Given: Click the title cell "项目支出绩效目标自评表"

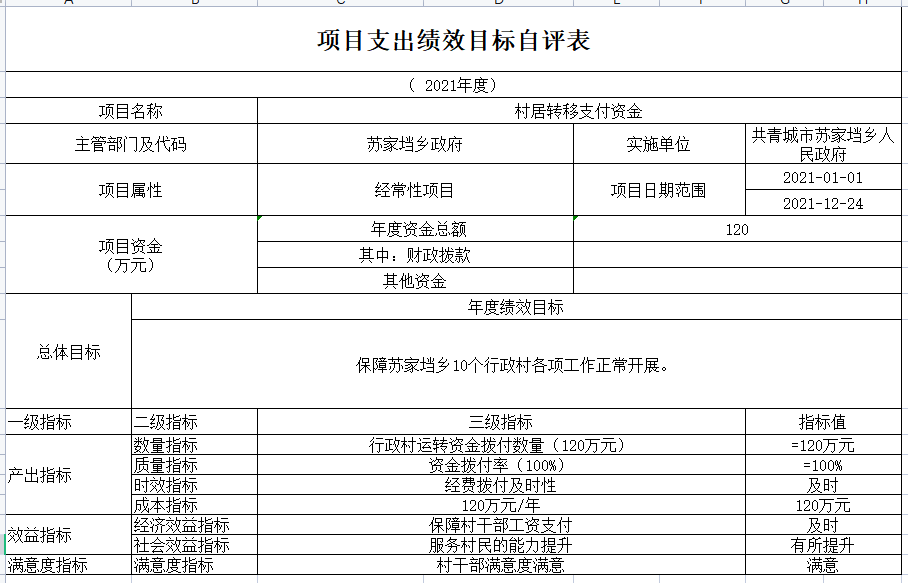Looking at the screenshot, I should pyautogui.click(x=454, y=41).
